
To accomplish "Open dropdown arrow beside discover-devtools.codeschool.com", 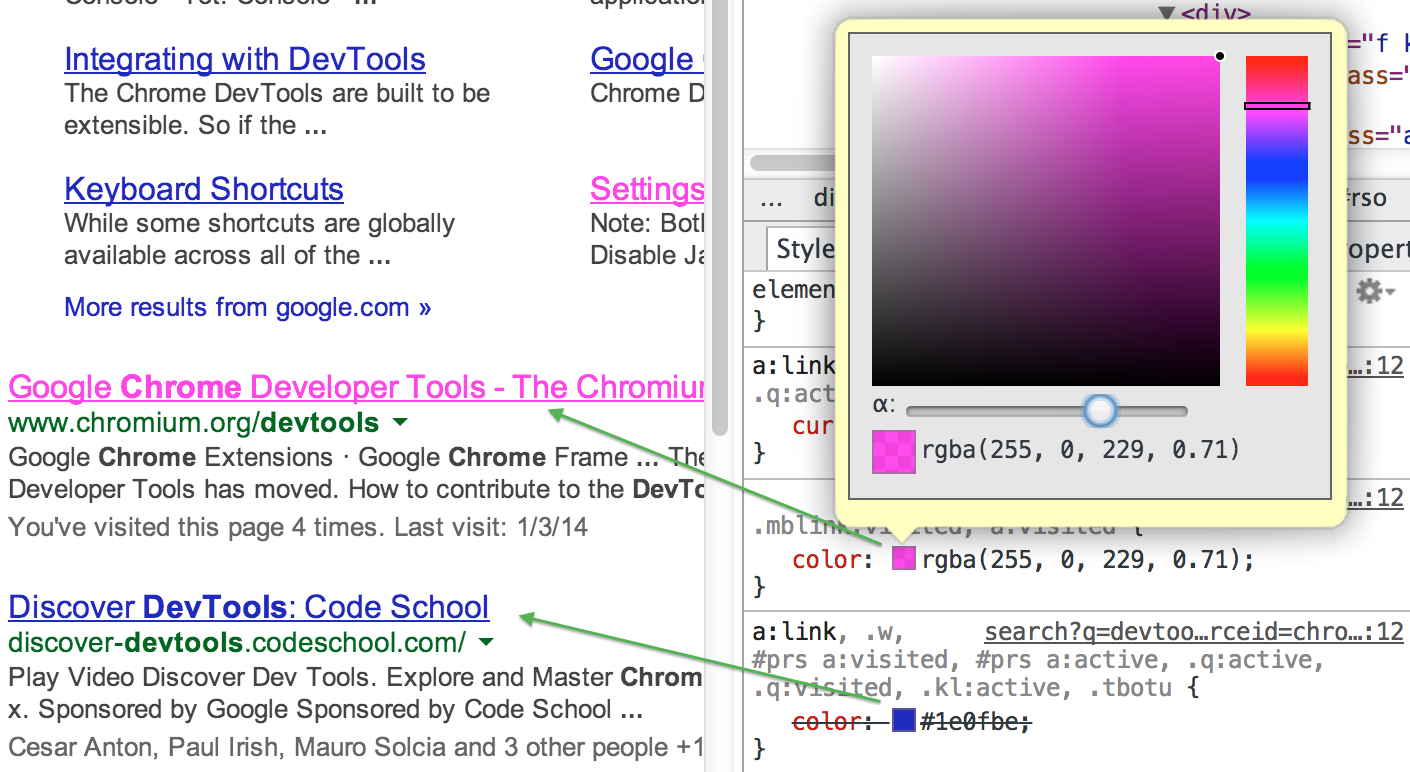I will (486, 642).
